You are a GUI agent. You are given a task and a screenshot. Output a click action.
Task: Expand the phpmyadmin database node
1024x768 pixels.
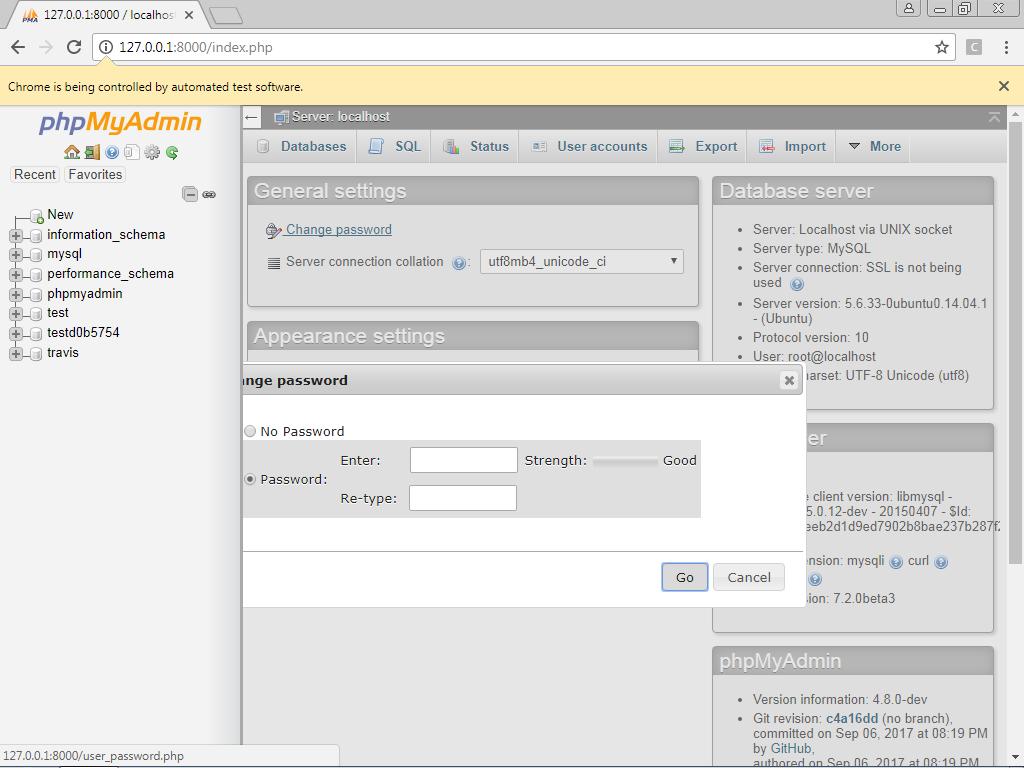tap(16, 295)
